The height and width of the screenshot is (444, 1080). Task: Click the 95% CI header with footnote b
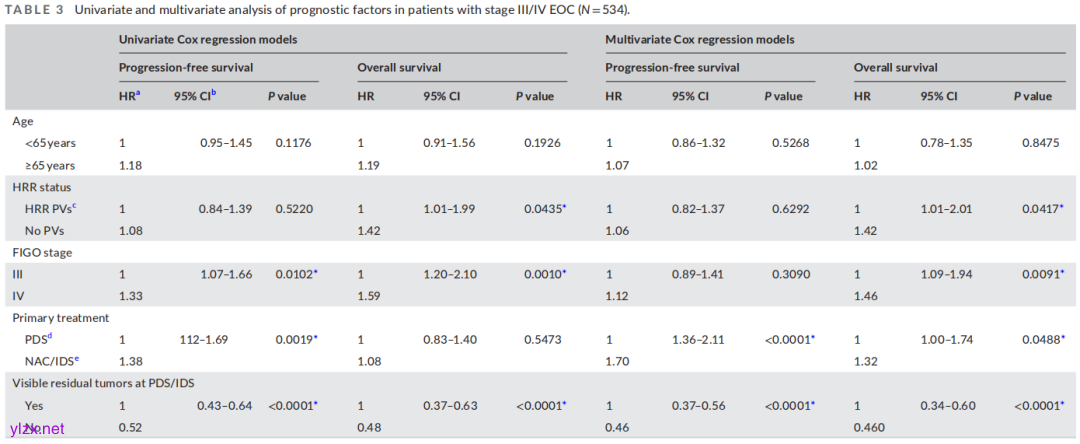point(196,96)
